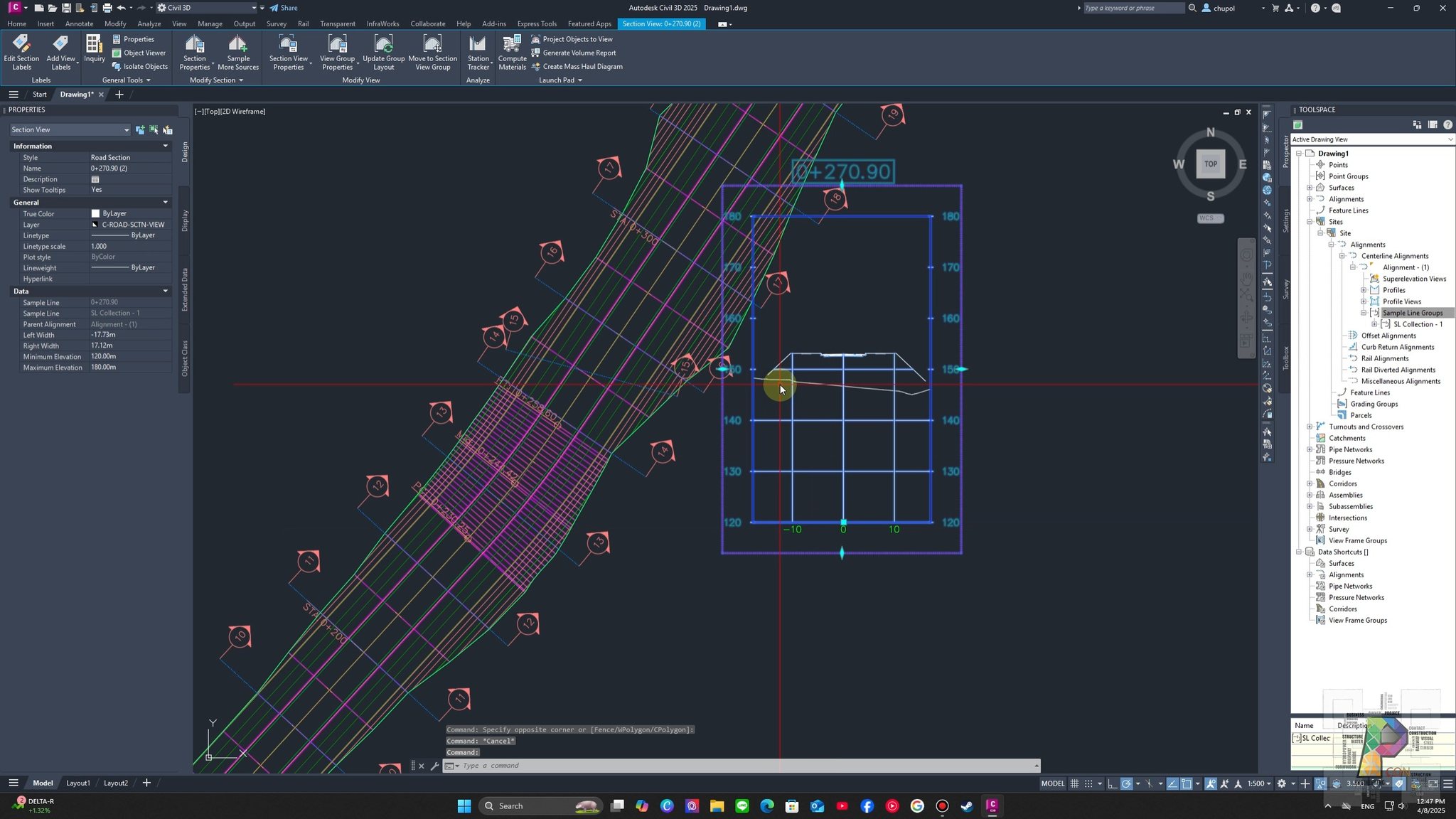1456x819 pixels.
Task: Toggle MODEL space button in status bar
Action: click(x=1053, y=783)
